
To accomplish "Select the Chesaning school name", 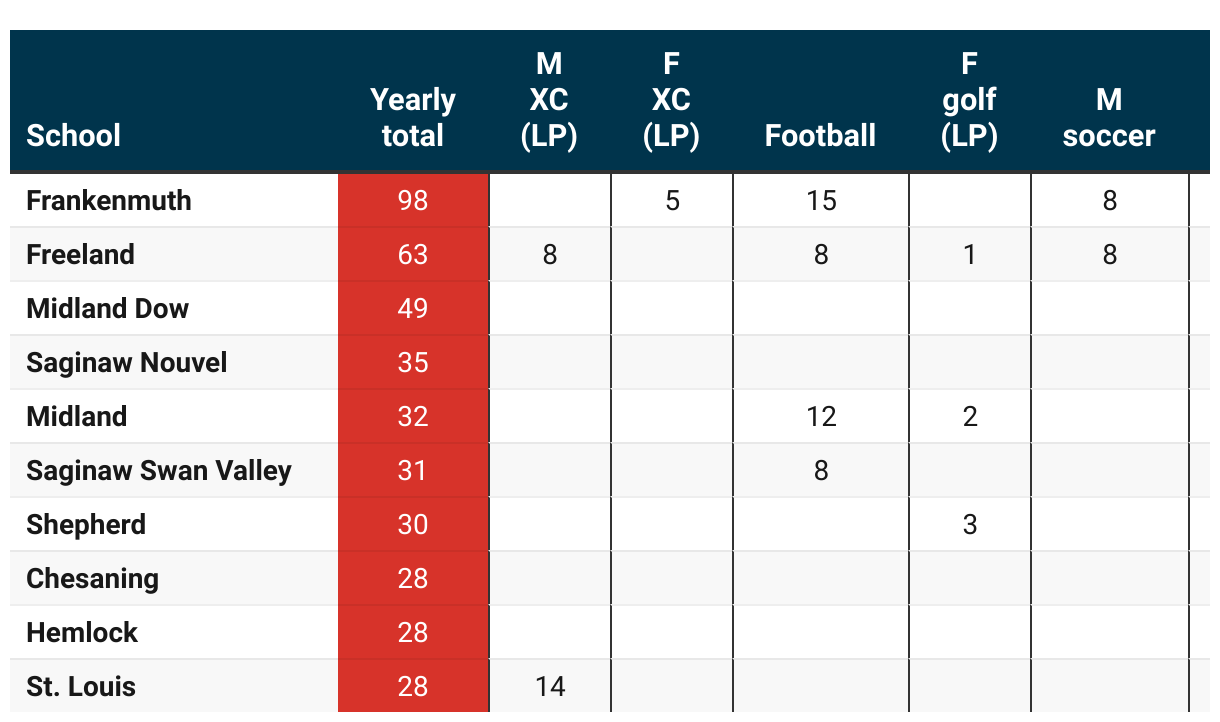I will [x=92, y=578].
